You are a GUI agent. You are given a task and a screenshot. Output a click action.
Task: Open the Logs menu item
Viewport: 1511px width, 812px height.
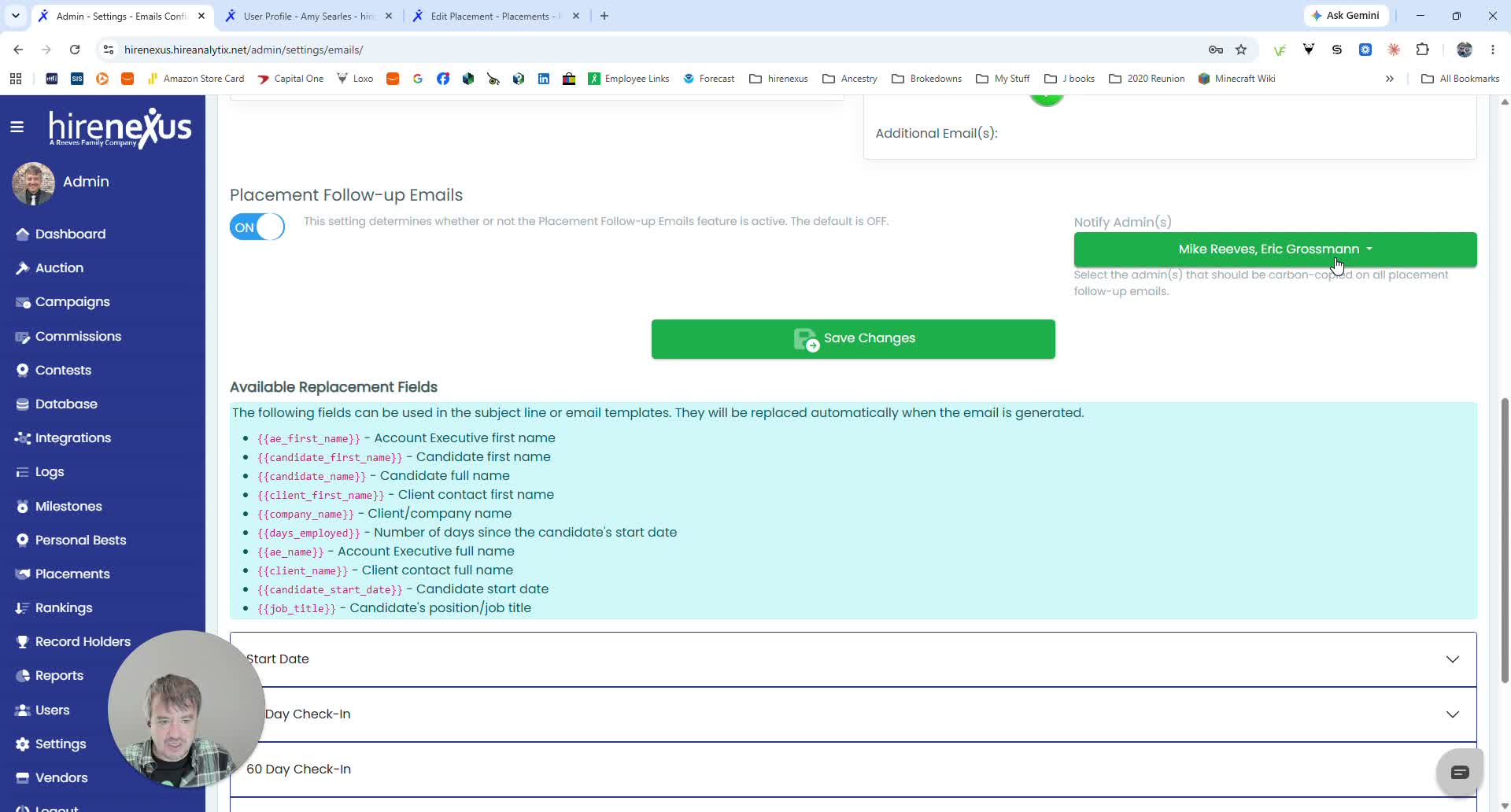coord(50,472)
